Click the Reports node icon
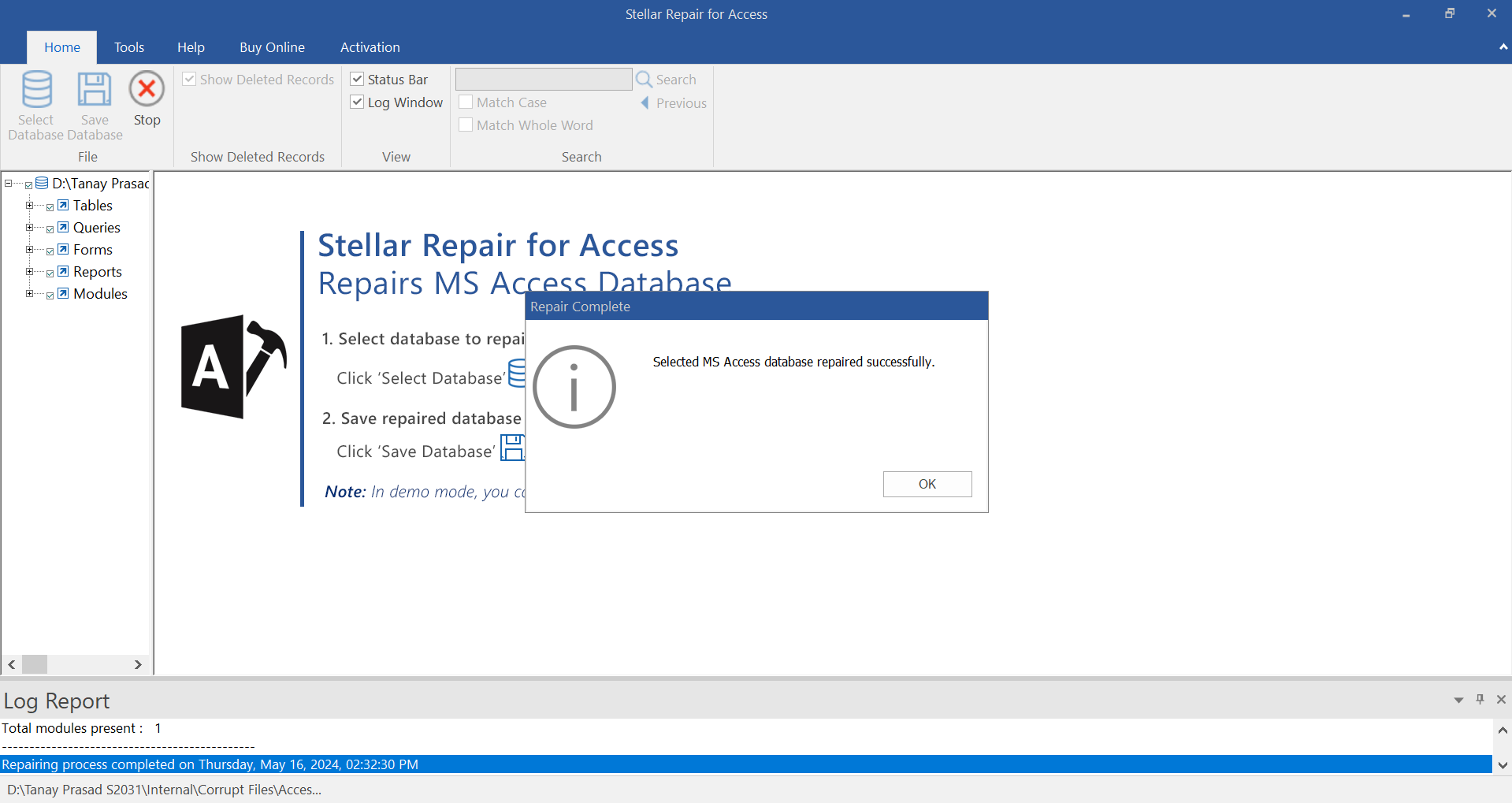The height and width of the screenshot is (803, 1512). pyautogui.click(x=63, y=271)
